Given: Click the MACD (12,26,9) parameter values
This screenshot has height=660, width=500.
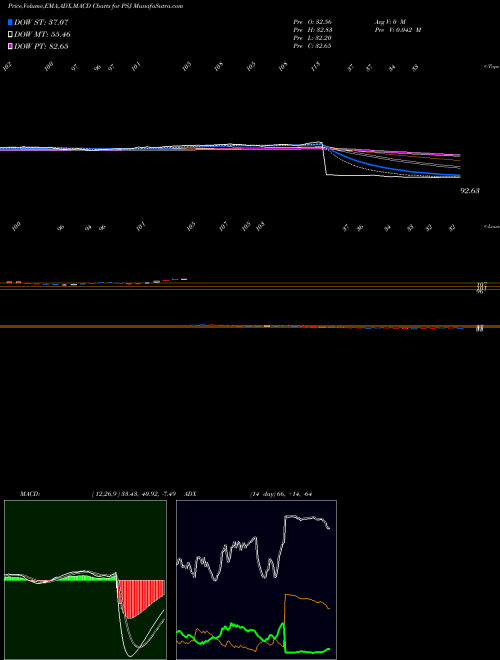Looking at the screenshot, I should click(136, 494).
